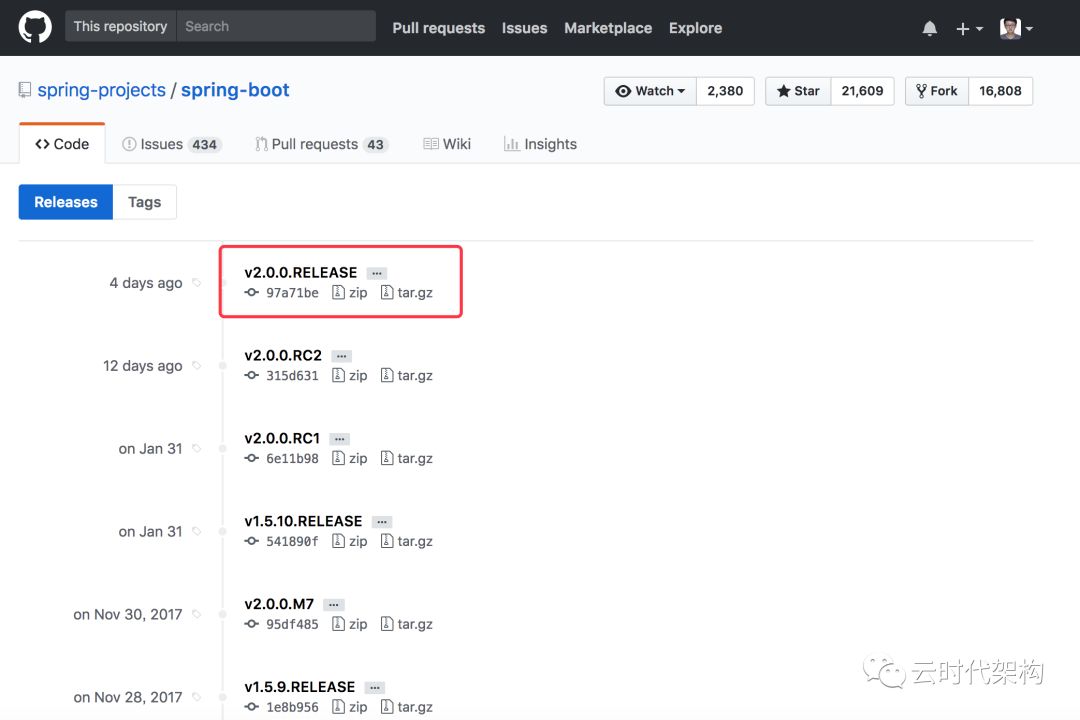Viewport: 1080px width, 720px height.
Task: Download v2.0.0.RELEASE zip archive
Action: point(350,293)
